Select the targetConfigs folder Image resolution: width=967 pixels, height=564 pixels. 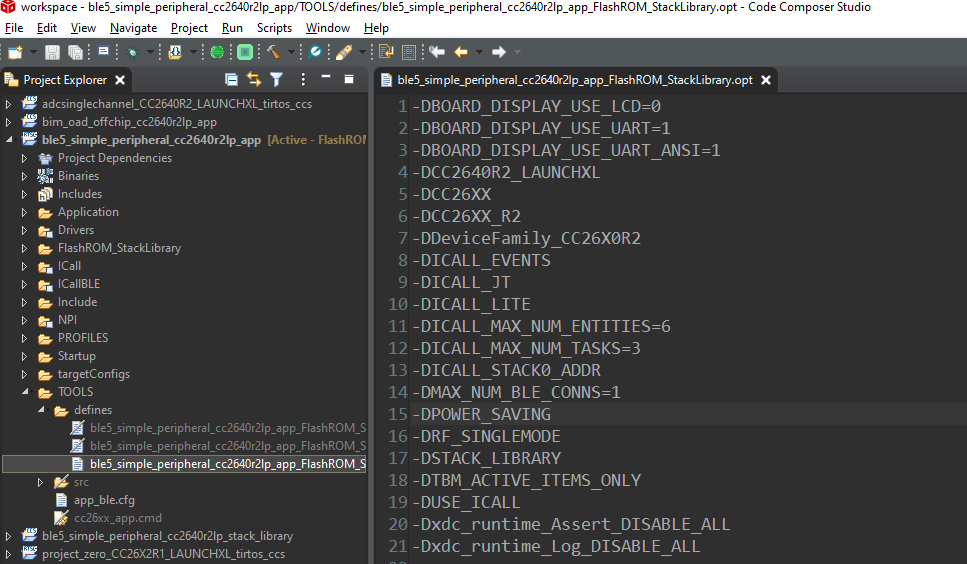[x=94, y=374]
